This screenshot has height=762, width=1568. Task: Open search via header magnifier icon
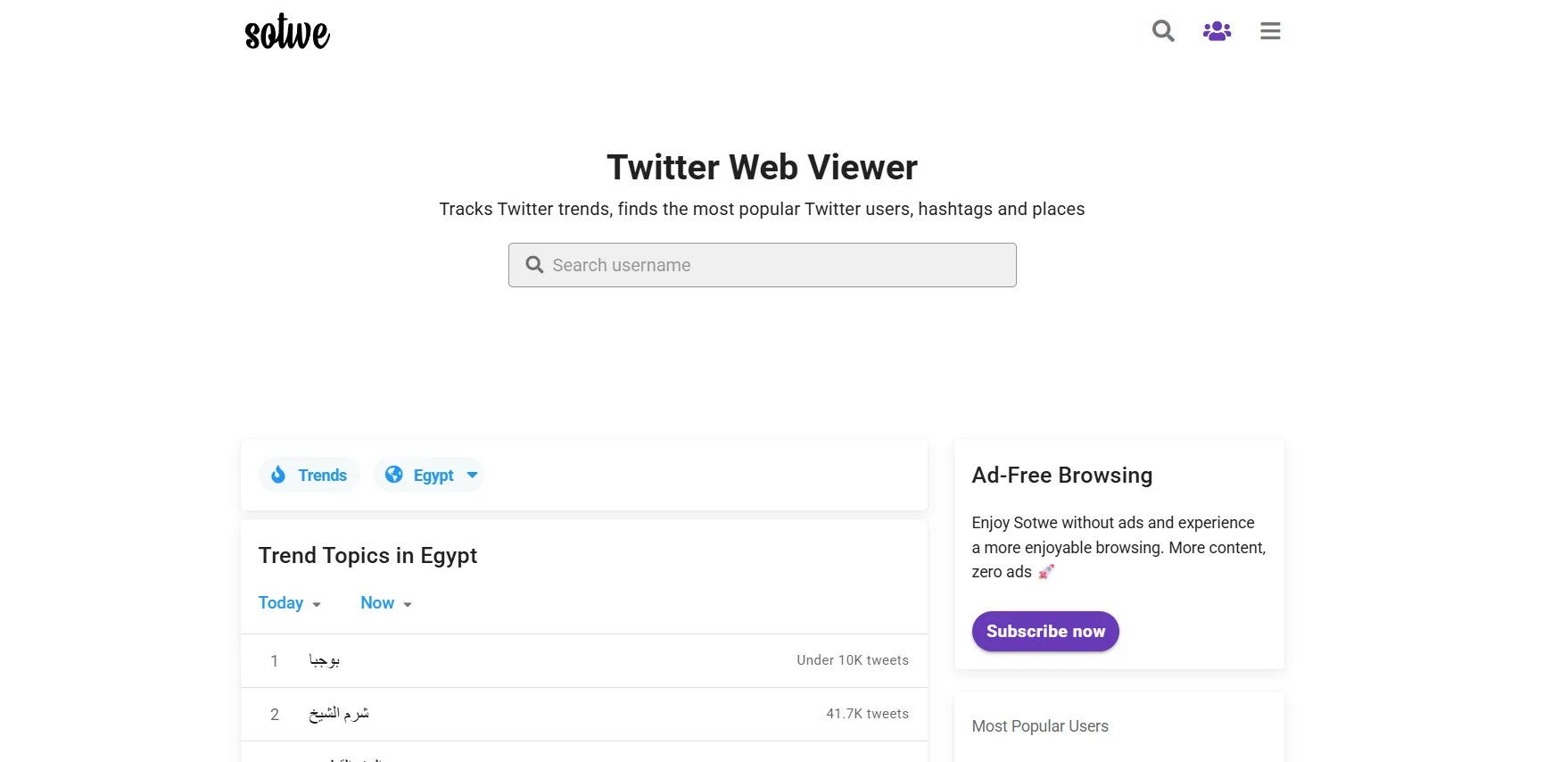pos(1163,31)
